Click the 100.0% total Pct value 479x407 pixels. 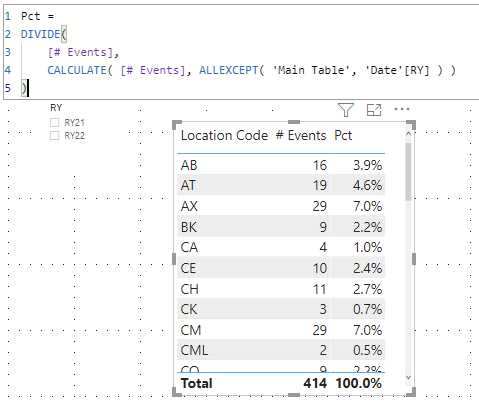click(x=359, y=383)
